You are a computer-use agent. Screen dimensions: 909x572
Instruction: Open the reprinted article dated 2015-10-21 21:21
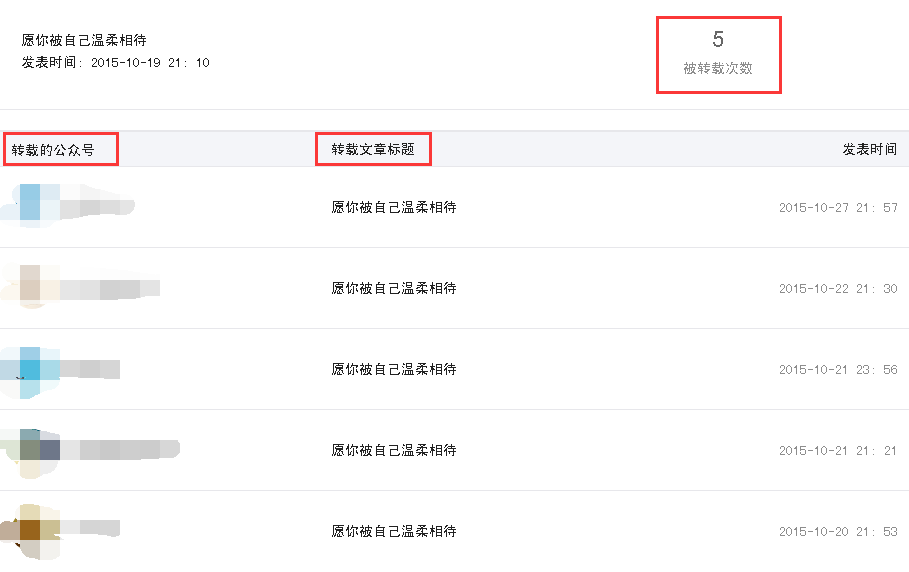394,450
